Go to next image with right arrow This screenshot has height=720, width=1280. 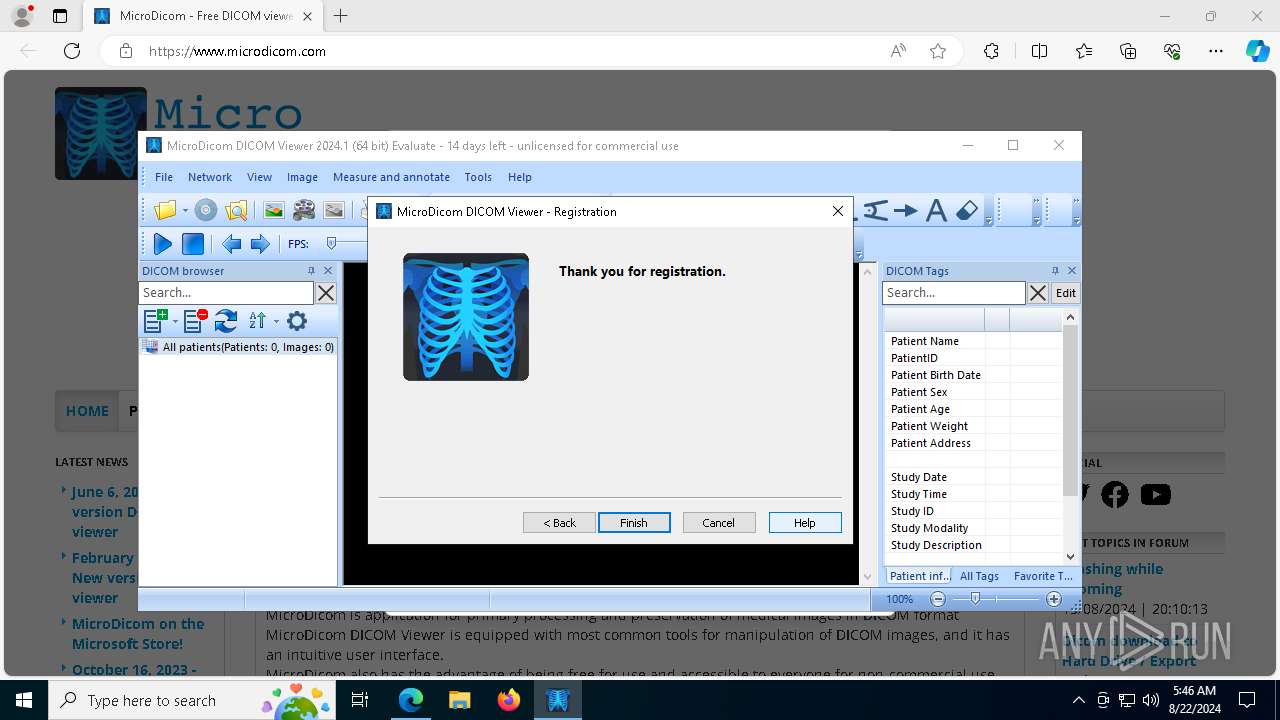tap(260, 243)
